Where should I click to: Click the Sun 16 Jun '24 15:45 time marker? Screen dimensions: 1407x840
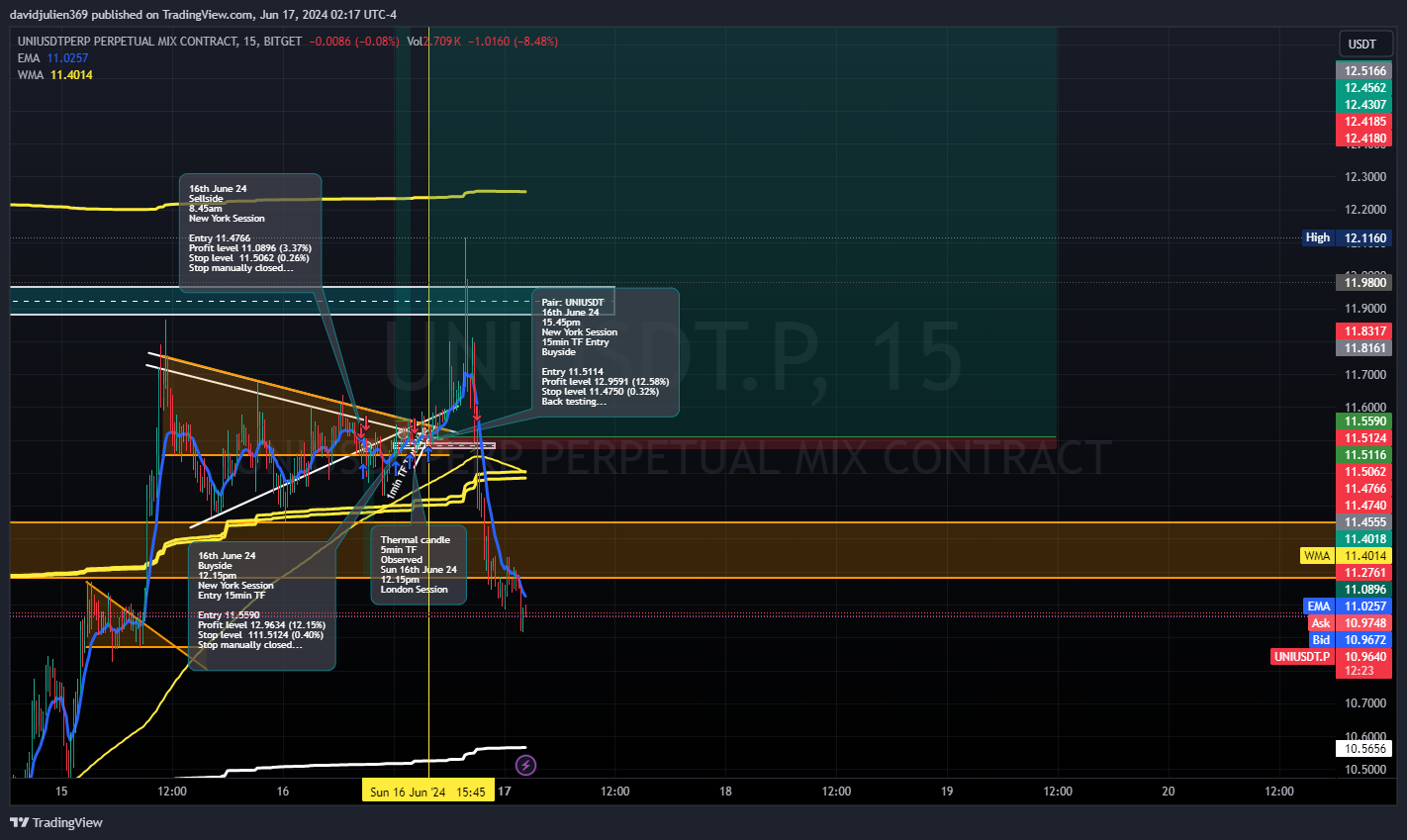coord(427,792)
